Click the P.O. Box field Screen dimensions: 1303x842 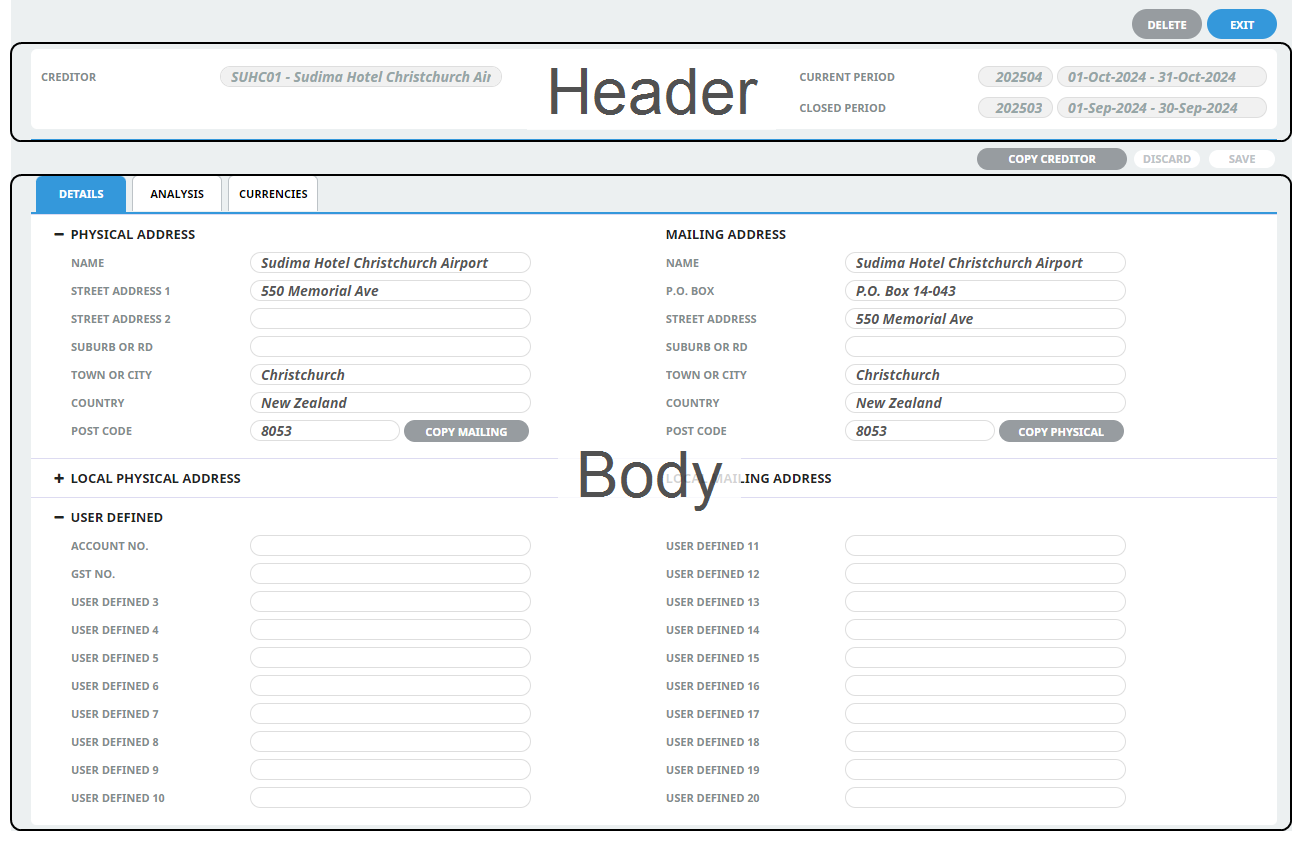pos(985,291)
